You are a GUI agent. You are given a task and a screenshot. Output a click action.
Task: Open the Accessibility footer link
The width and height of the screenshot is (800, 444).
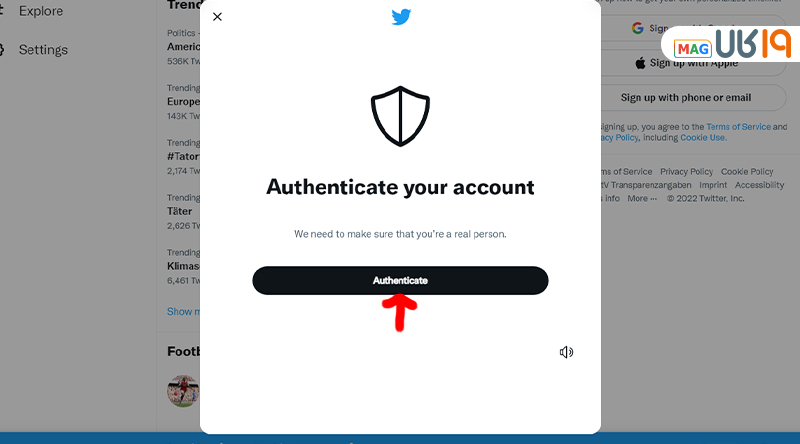pos(759,185)
